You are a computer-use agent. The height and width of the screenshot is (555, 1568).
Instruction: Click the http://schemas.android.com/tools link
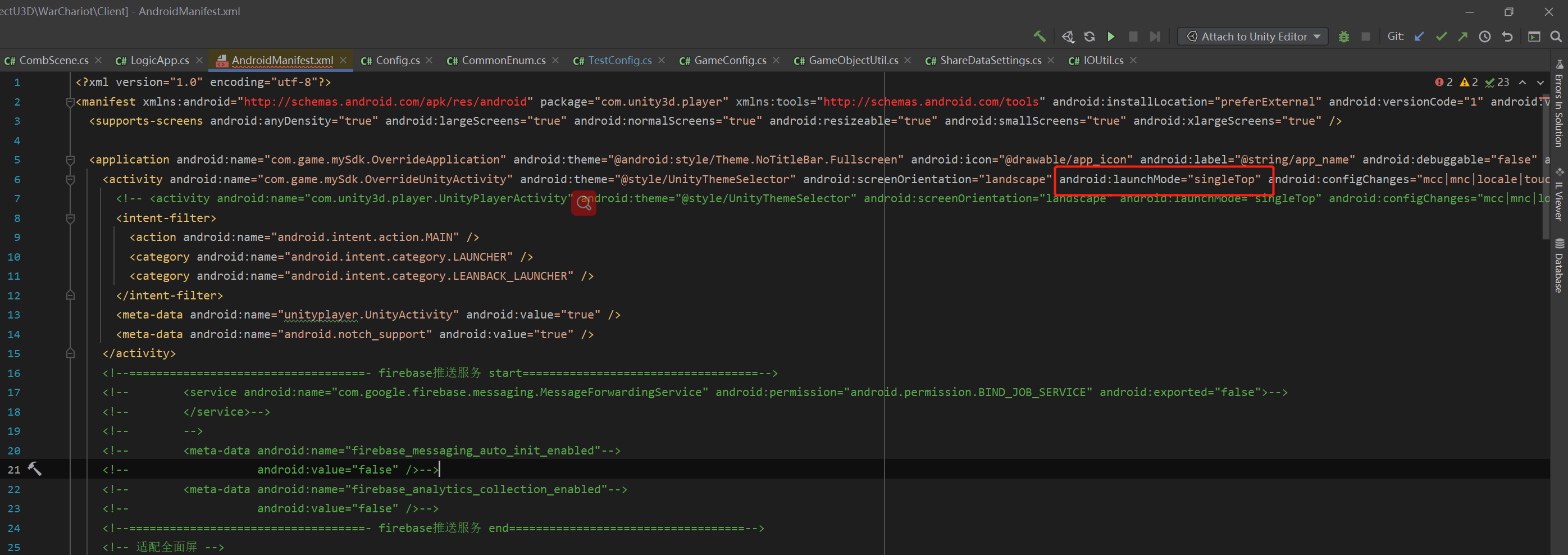(x=931, y=102)
